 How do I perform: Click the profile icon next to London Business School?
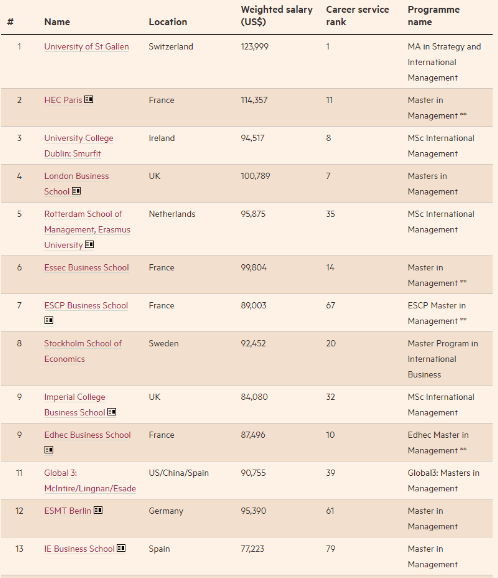(x=76, y=191)
